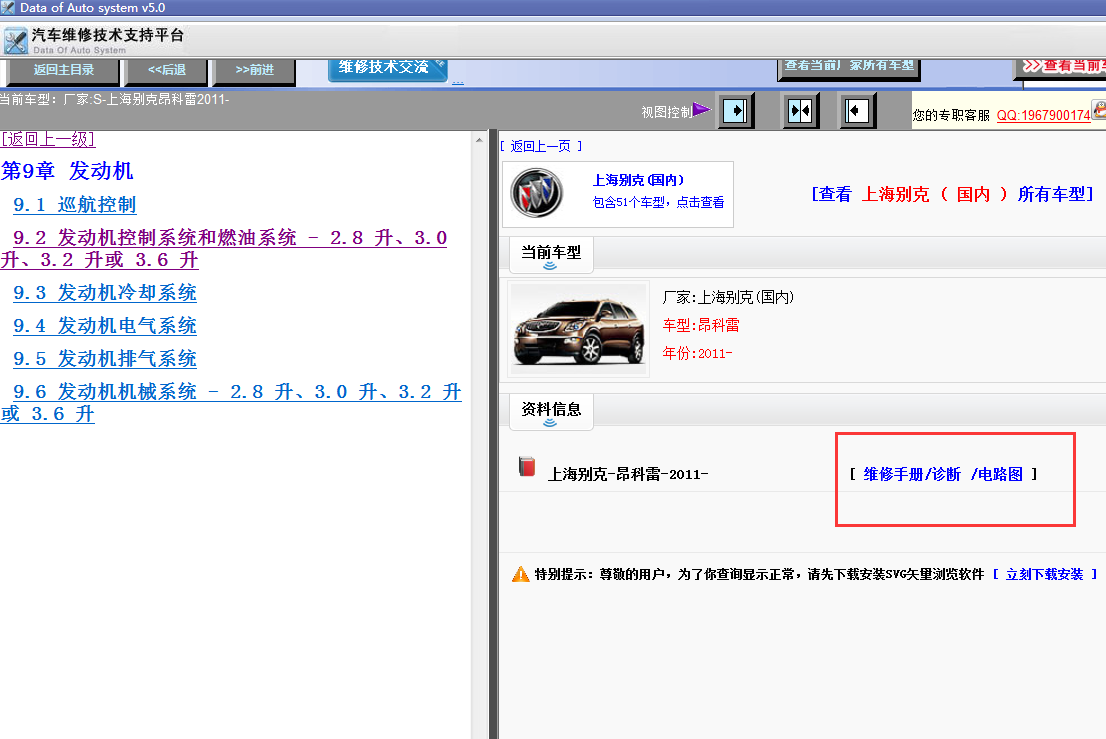Click the 上海别克-昂科雷-2011- entry text
This screenshot has height=739, width=1106.
628,475
